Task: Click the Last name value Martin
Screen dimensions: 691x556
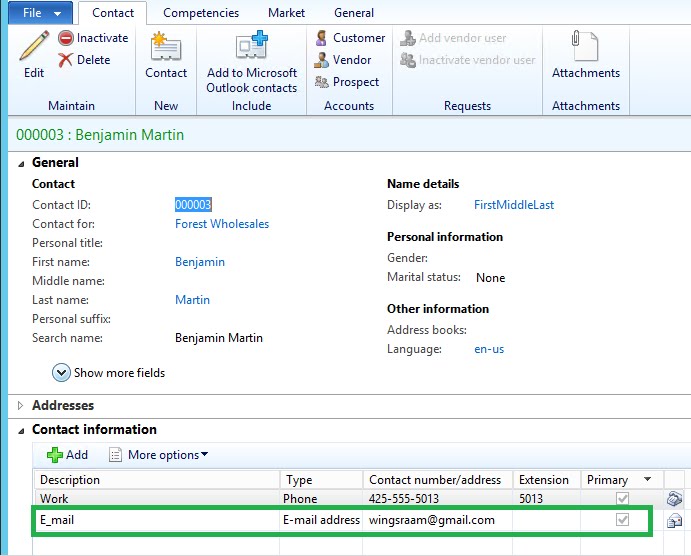Action: 193,300
